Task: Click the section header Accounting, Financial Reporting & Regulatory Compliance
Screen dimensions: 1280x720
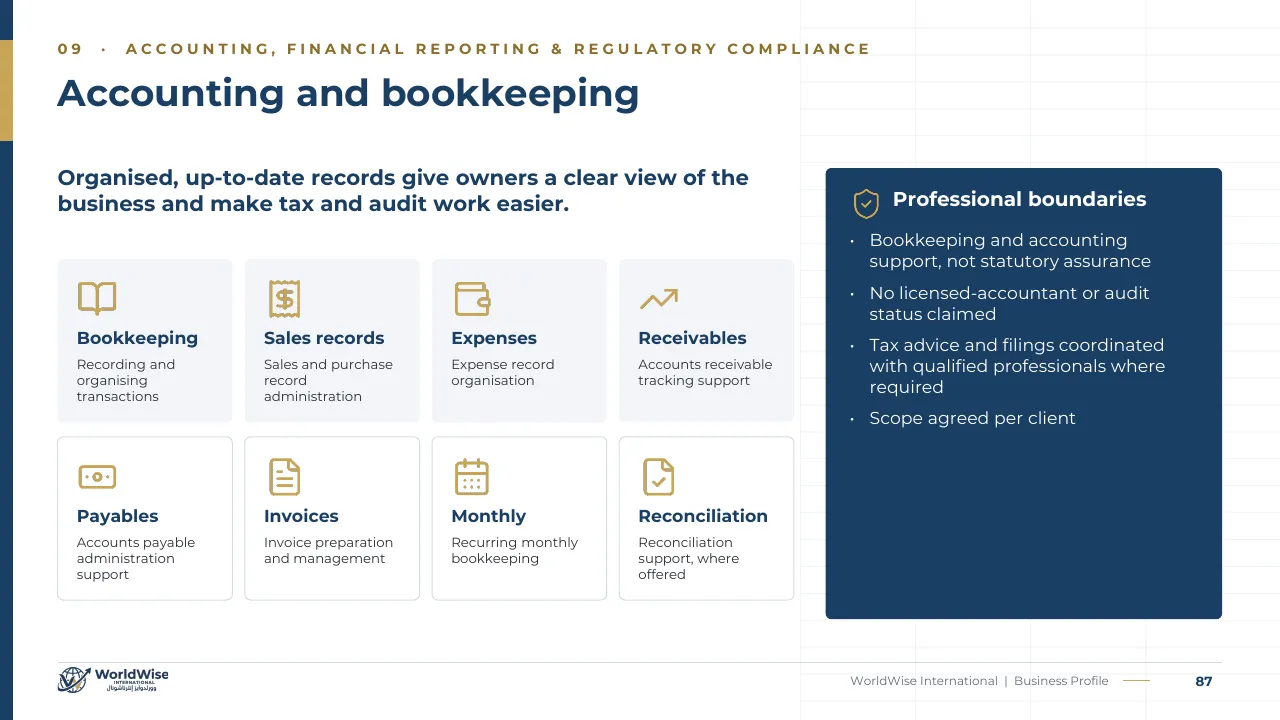Action: [x=498, y=49]
